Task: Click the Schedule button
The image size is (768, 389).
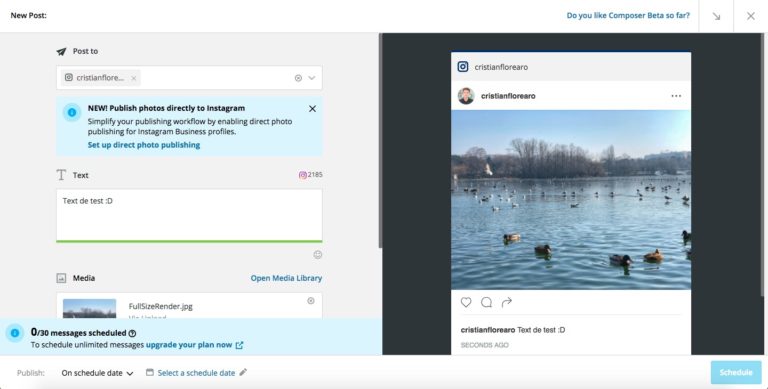Action: (736, 372)
